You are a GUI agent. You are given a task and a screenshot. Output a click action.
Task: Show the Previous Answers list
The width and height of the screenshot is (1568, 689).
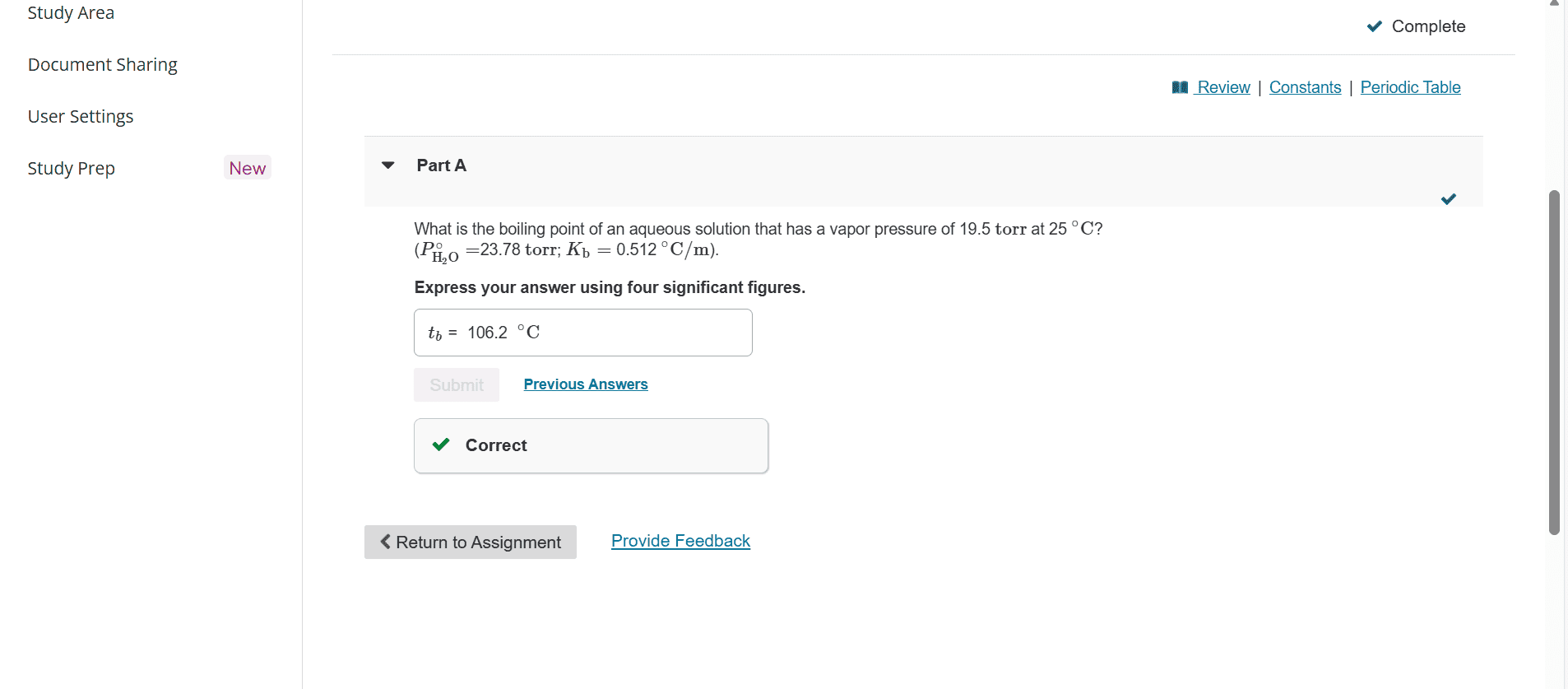click(585, 384)
